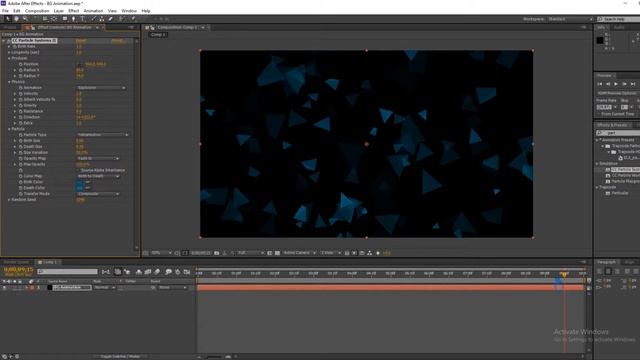
Task: Toggle the CC Particle Systems II effect switch
Action: (x=9, y=41)
